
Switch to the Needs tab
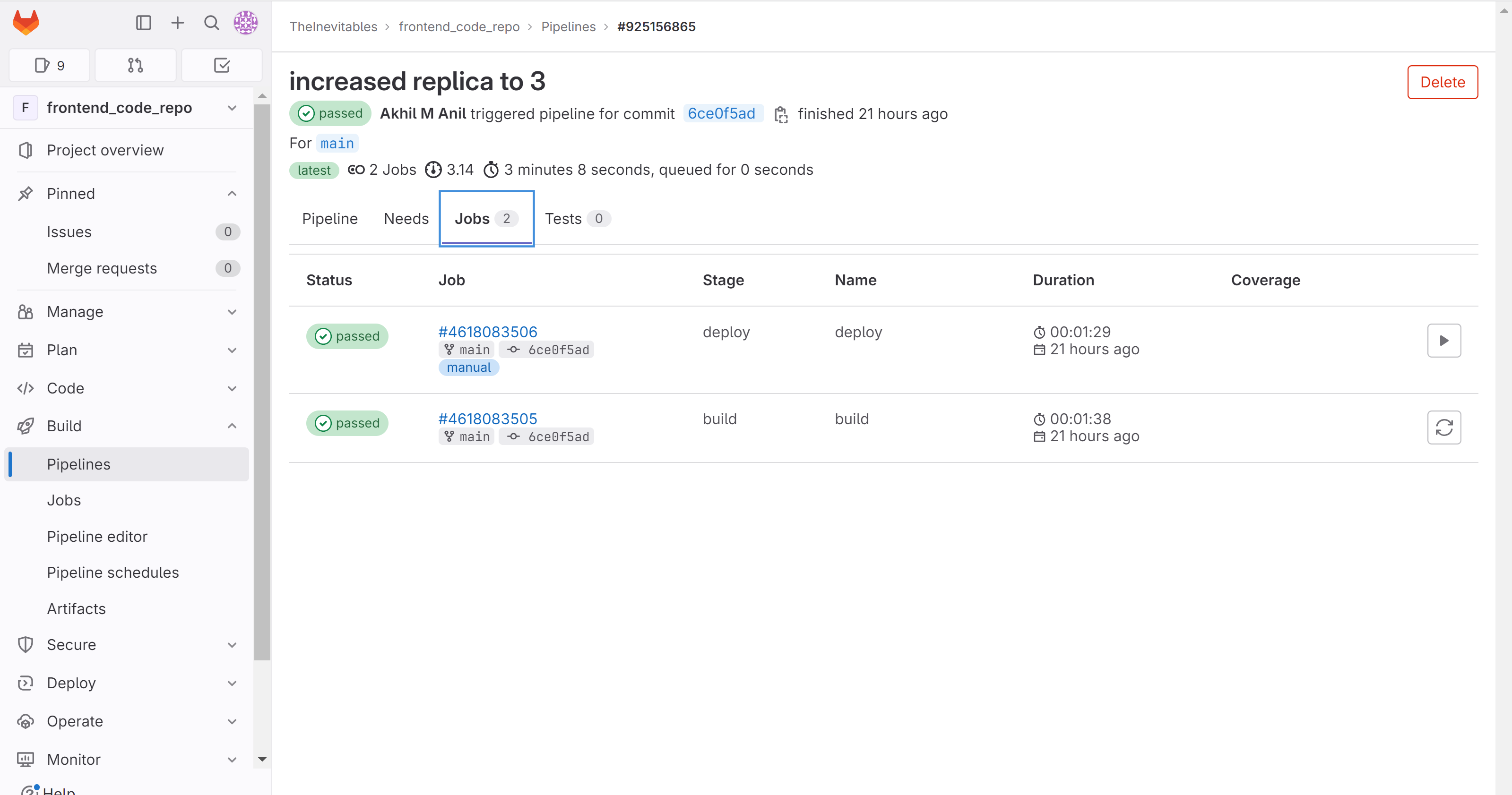(x=406, y=219)
